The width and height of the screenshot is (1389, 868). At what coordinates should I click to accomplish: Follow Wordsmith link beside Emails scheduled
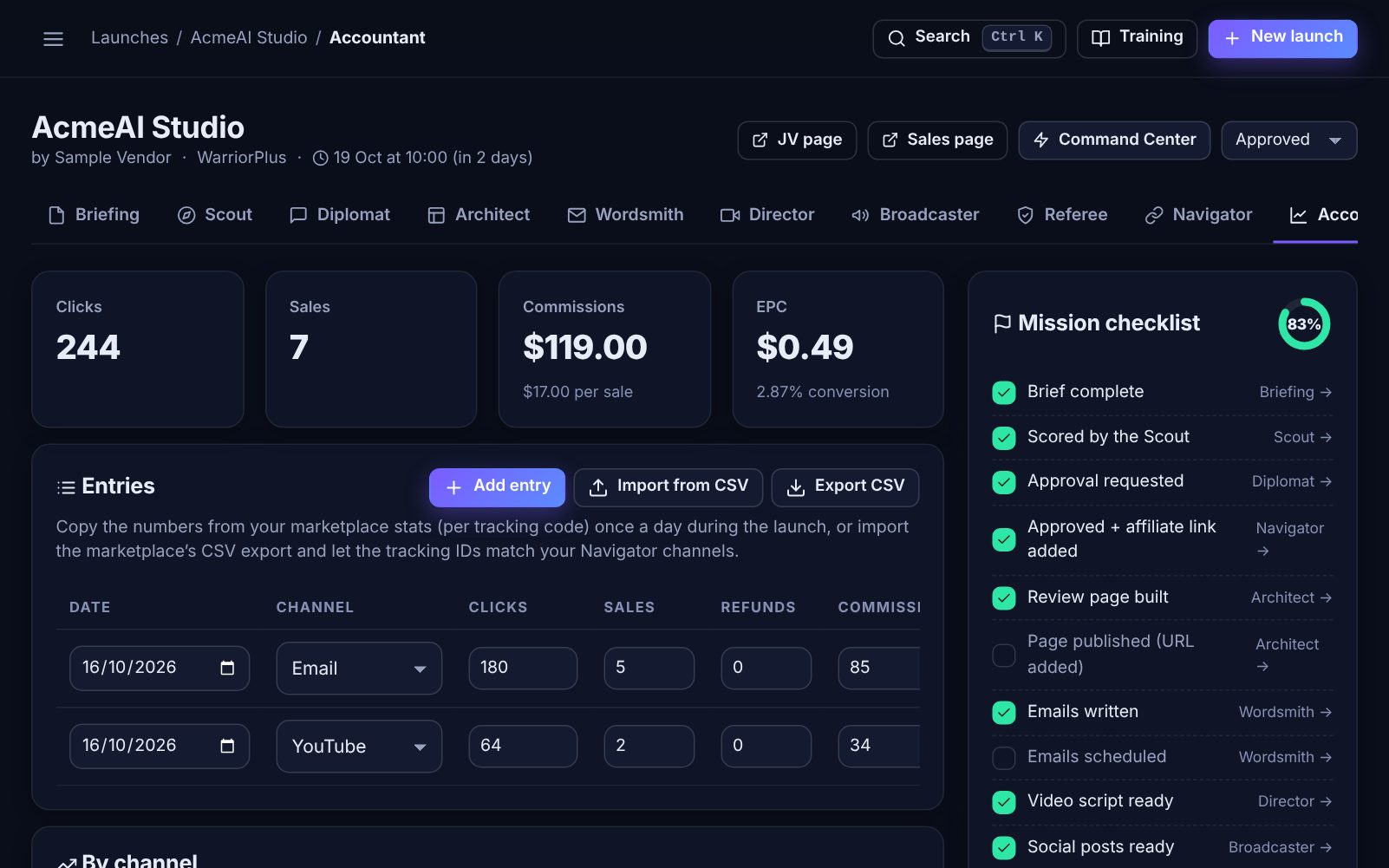[x=1286, y=758]
